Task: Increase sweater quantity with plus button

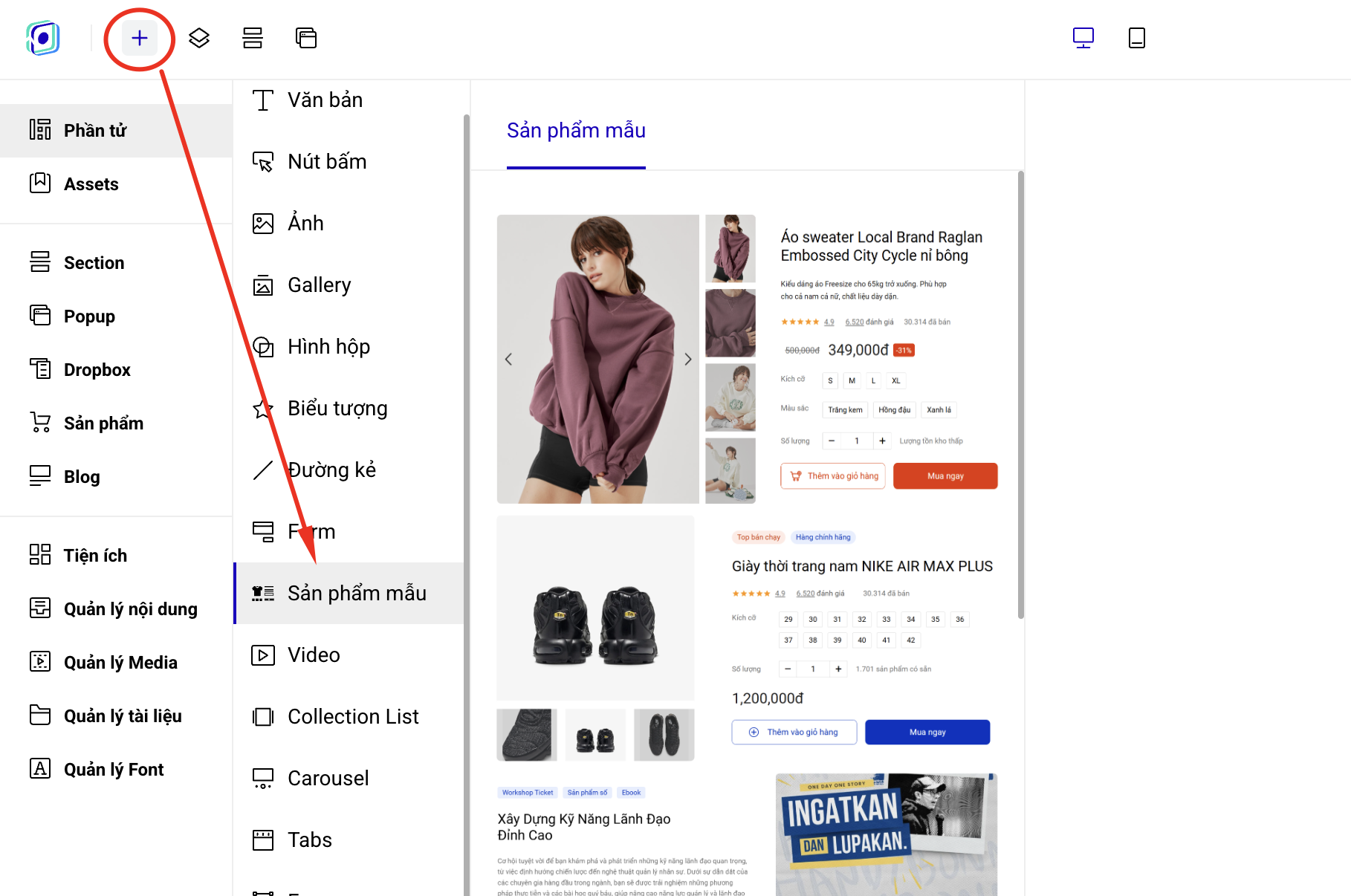Action: 882,441
